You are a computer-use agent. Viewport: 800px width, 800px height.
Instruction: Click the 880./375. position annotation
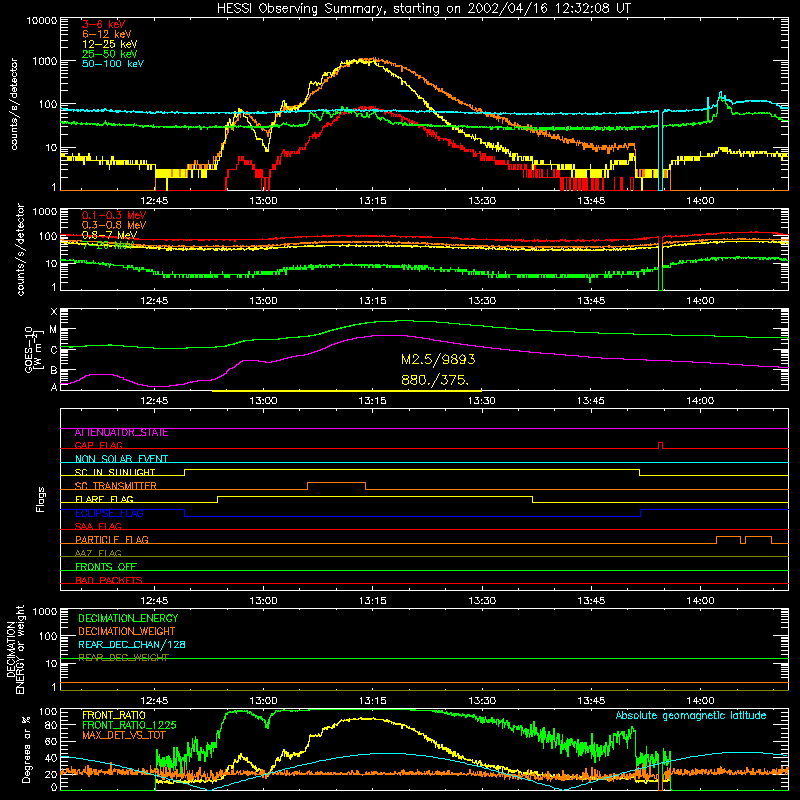point(435,380)
